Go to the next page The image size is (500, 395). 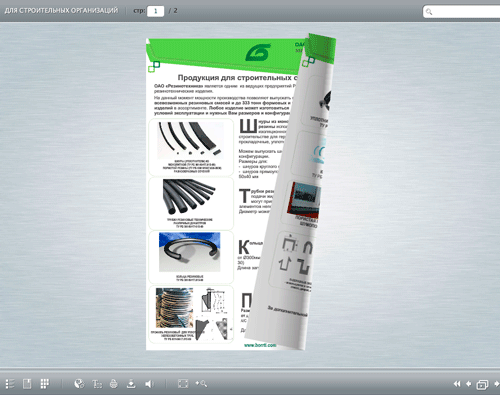click(497, 384)
